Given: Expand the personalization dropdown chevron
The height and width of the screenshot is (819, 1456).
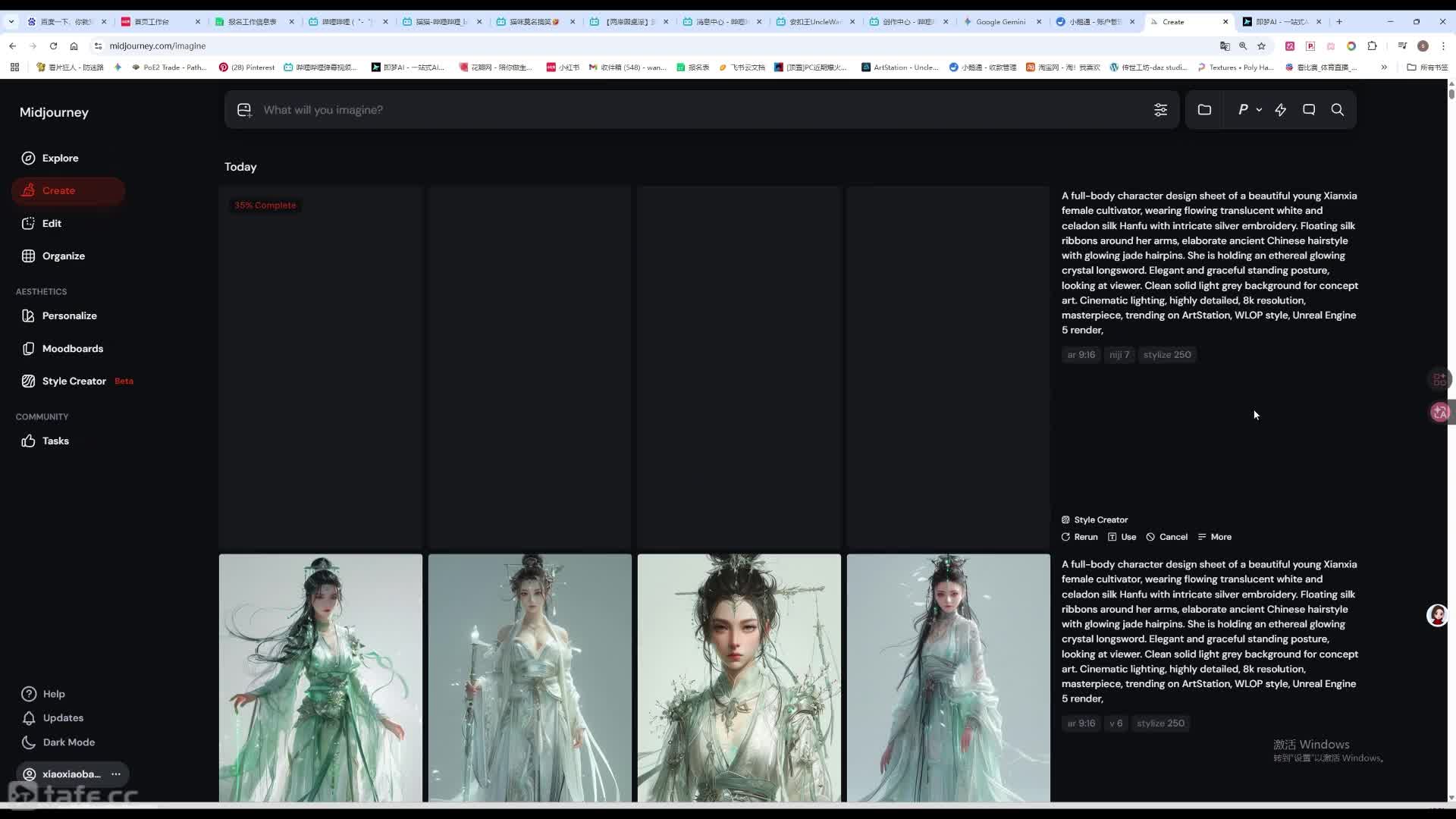Looking at the screenshot, I should coord(1259,110).
